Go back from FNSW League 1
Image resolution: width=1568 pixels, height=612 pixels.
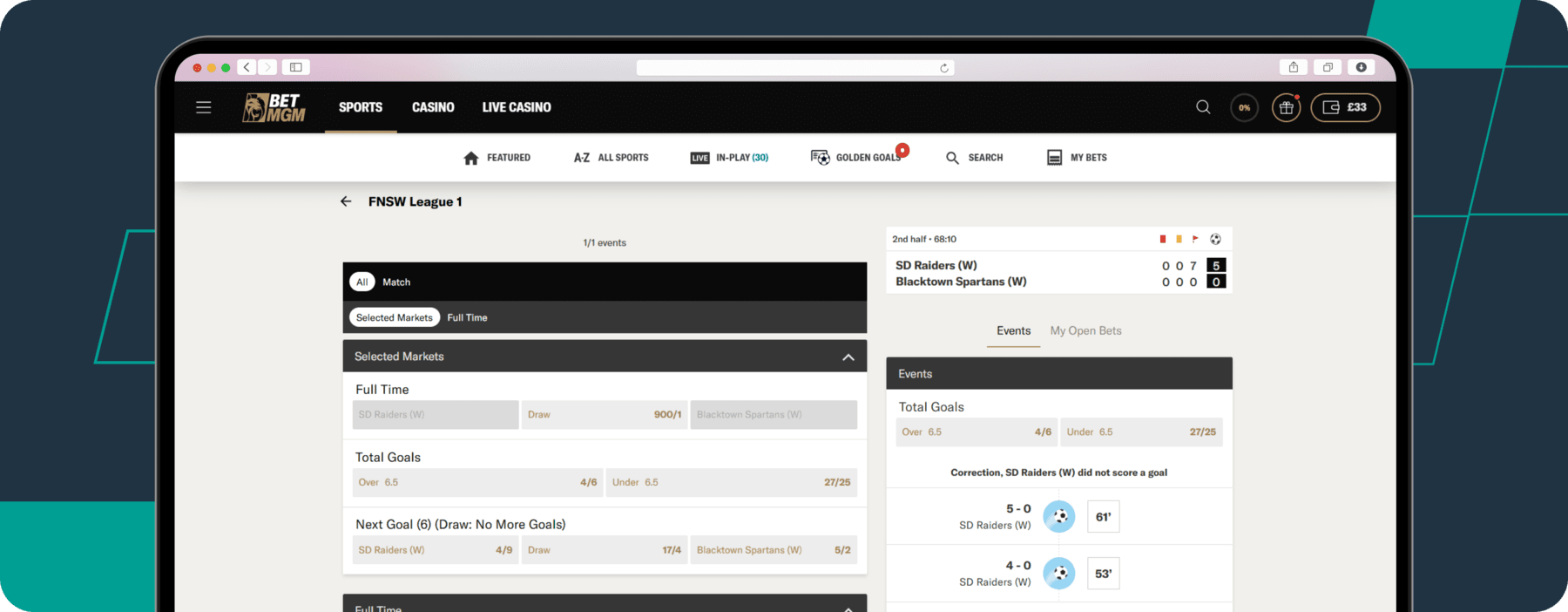(x=346, y=201)
